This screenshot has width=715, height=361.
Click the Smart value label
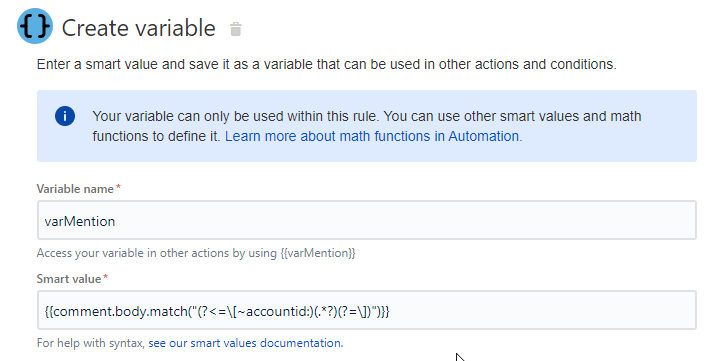pyautogui.click(x=68, y=279)
